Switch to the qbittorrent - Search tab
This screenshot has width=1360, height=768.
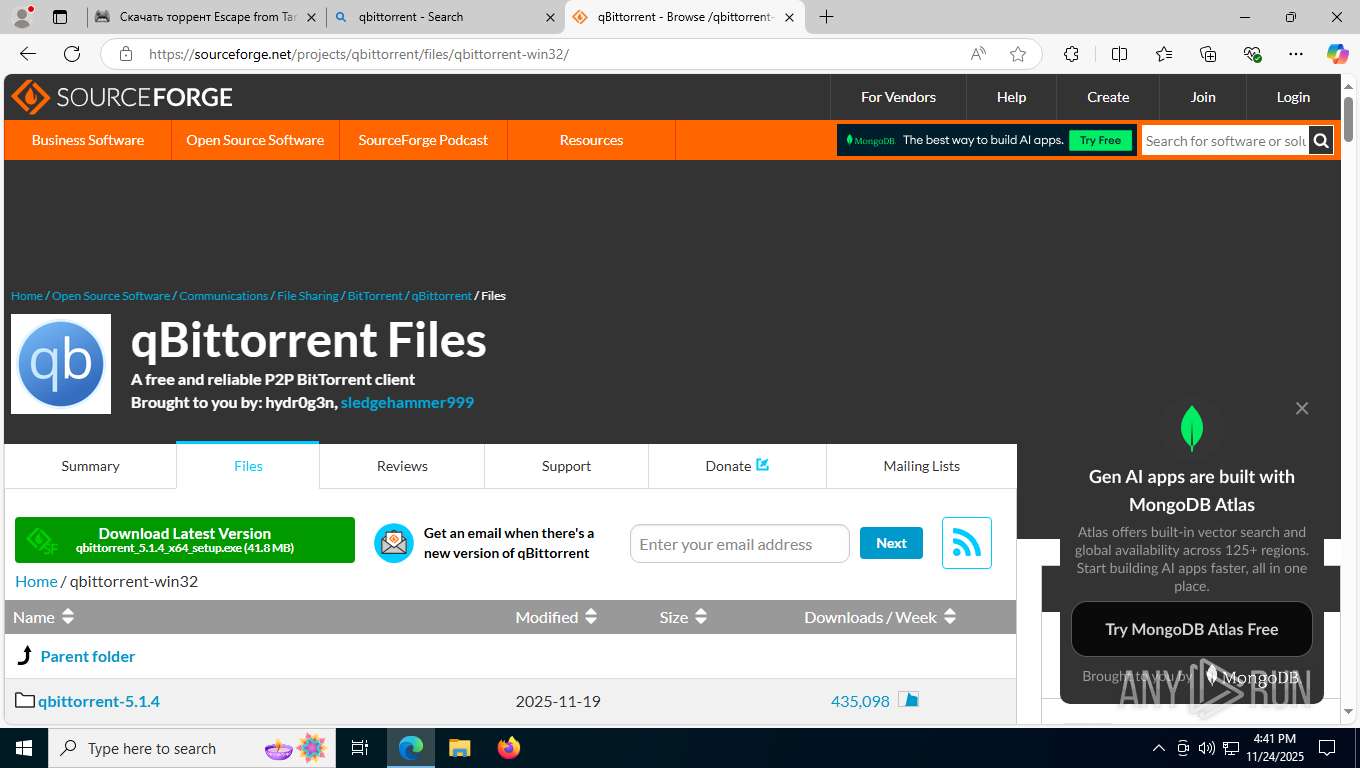pos(445,17)
